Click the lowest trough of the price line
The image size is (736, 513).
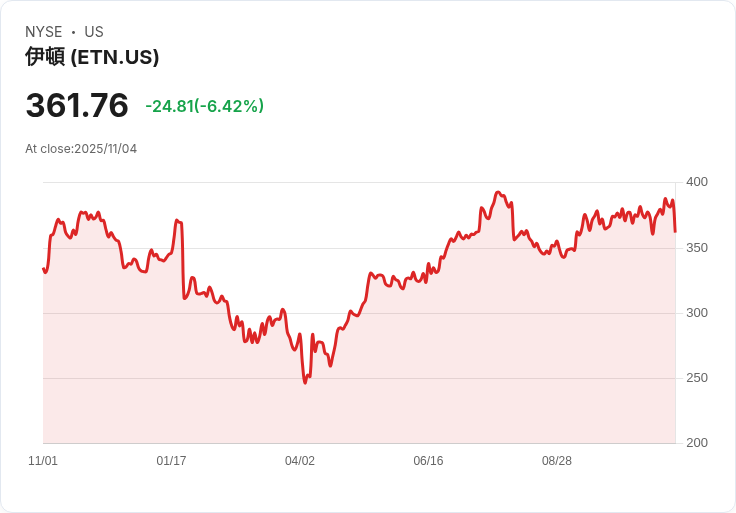click(x=305, y=383)
